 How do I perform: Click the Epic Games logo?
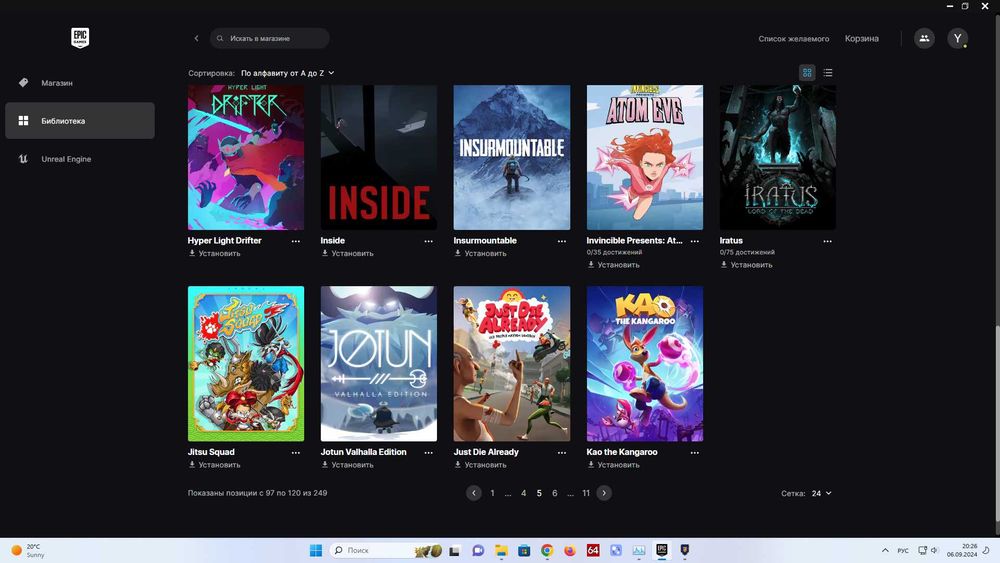[x=80, y=38]
